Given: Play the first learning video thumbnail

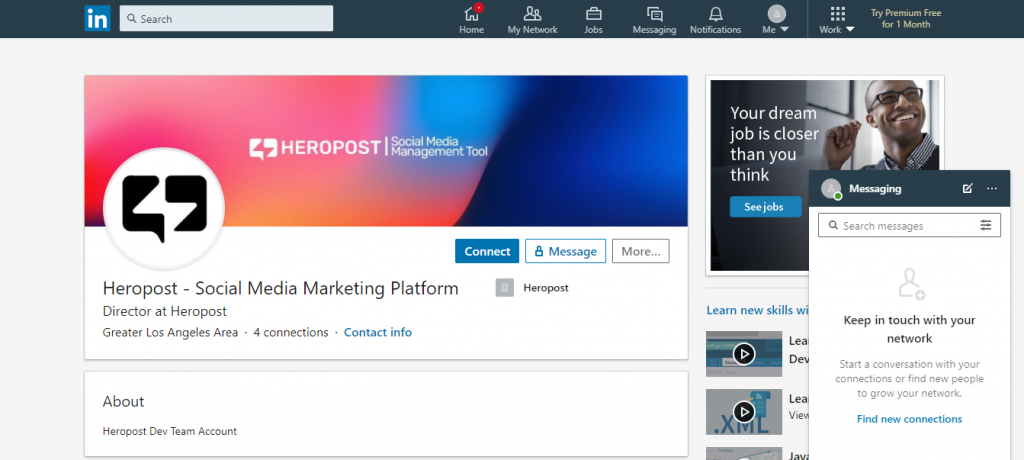Looking at the screenshot, I should pyautogui.click(x=744, y=353).
